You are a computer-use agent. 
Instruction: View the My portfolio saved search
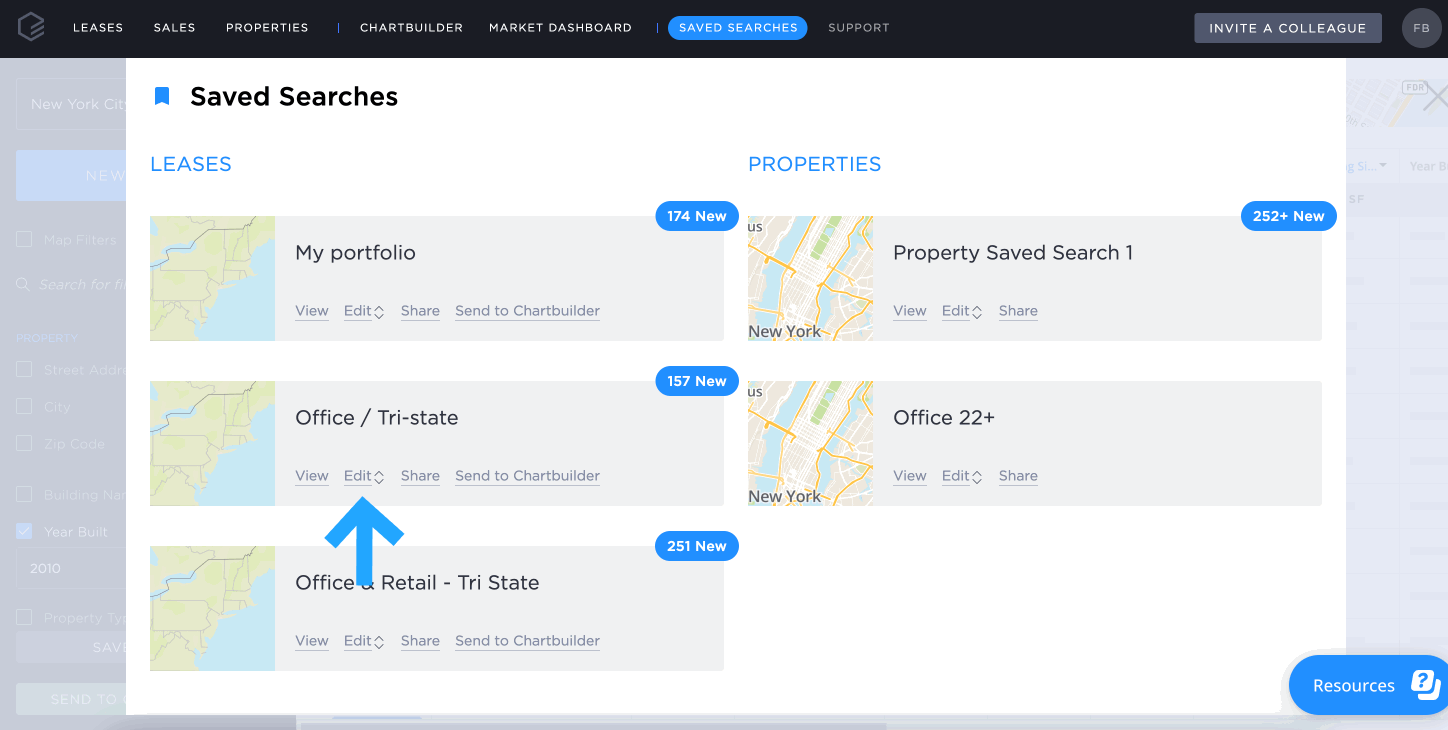coord(312,311)
